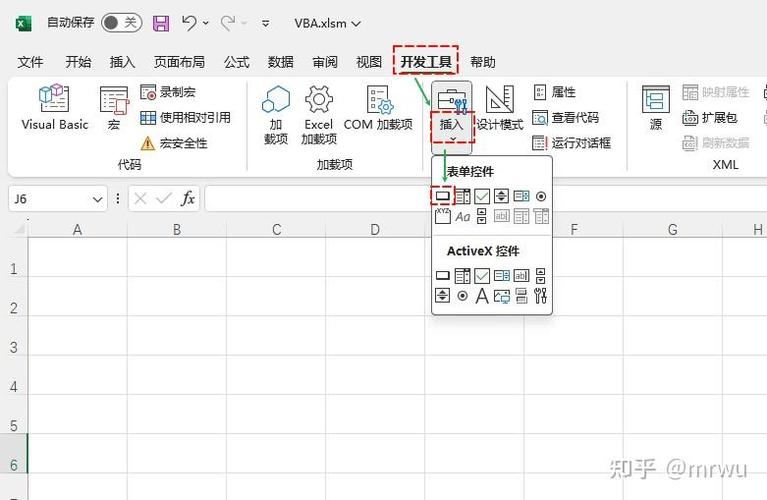Insert ActiveX Text Box (abl)

point(521,275)
